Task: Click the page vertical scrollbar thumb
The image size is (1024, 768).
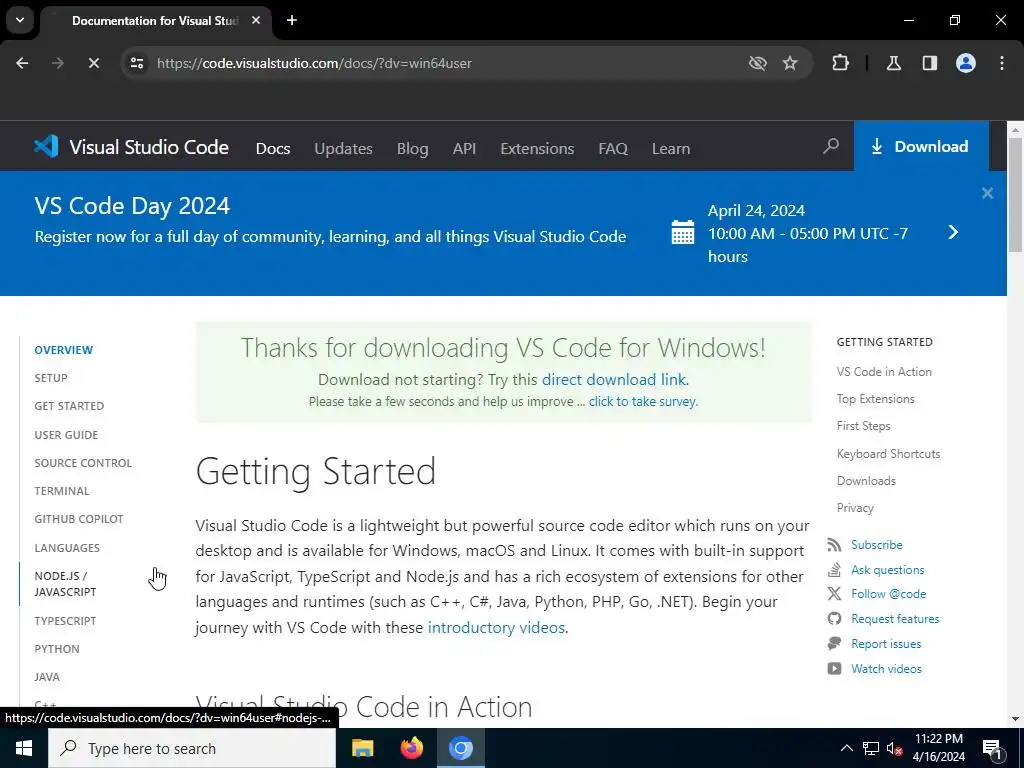Action: [1015, 195]
